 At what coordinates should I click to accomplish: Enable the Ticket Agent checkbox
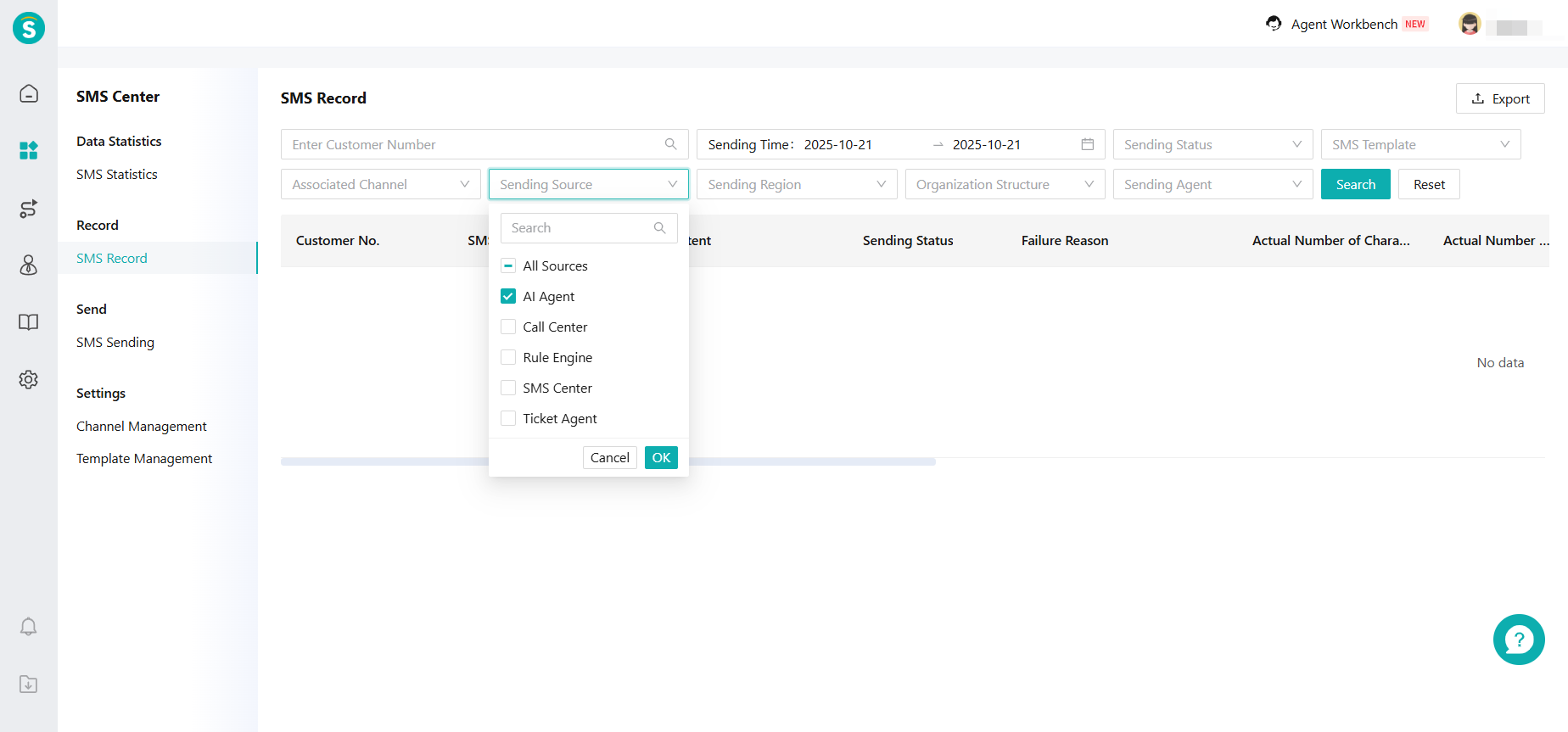[x=508, y=418]
